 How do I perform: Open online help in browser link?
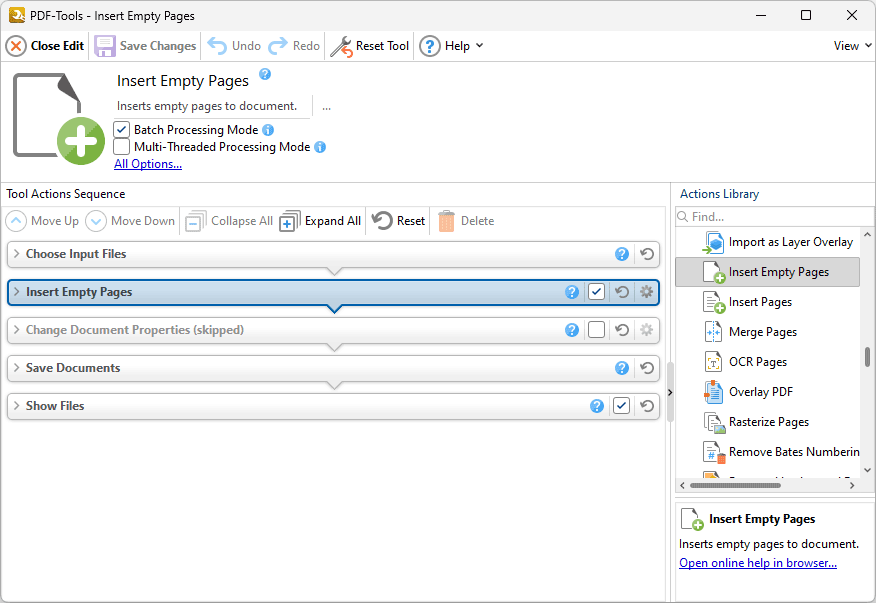pyautogui.click(x=758, y=563)
